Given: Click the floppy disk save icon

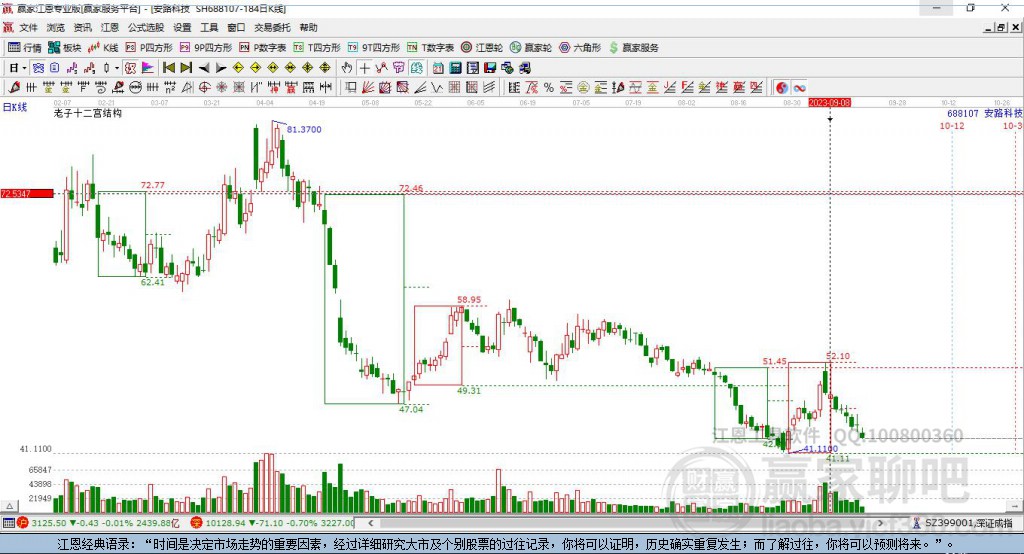Looking at the screenshot, I should pos(490,68).
